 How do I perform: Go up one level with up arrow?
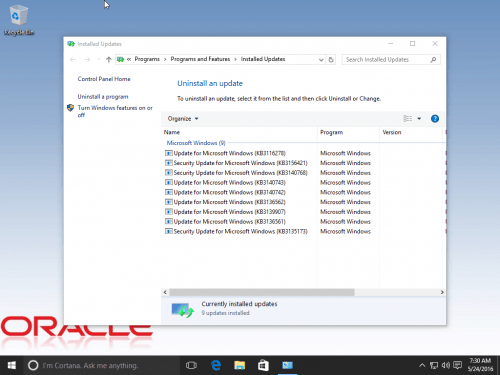pos(108,59)
